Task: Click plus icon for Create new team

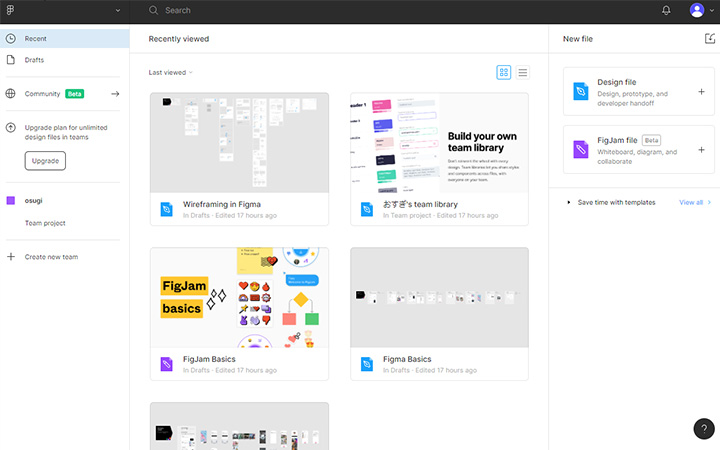Action: click(11, 257)
